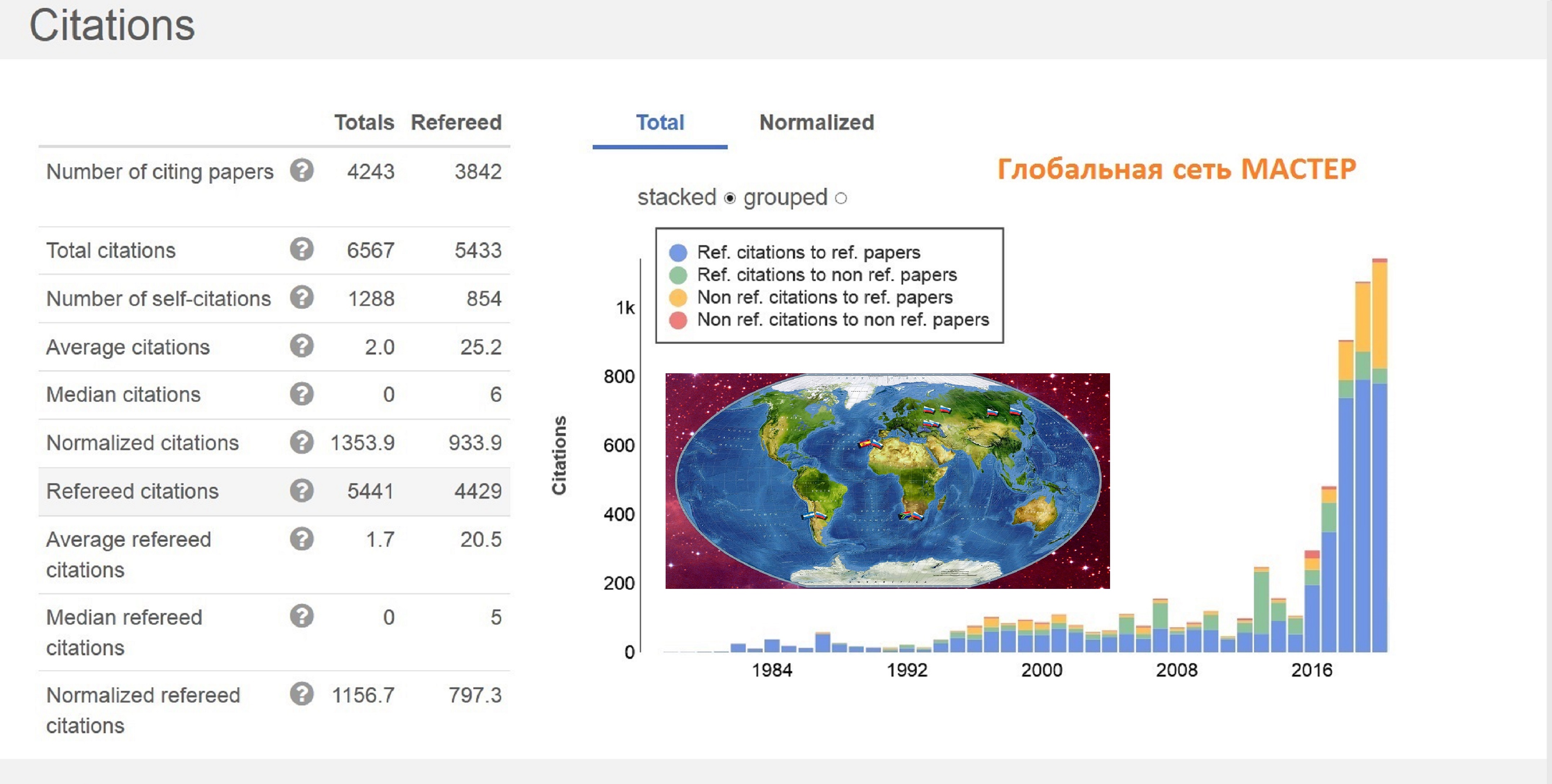Image resolution: width=1552 pixels, height=784 pixels.
Task: Click help icon beside Total citations
Action: click(301, 249)
